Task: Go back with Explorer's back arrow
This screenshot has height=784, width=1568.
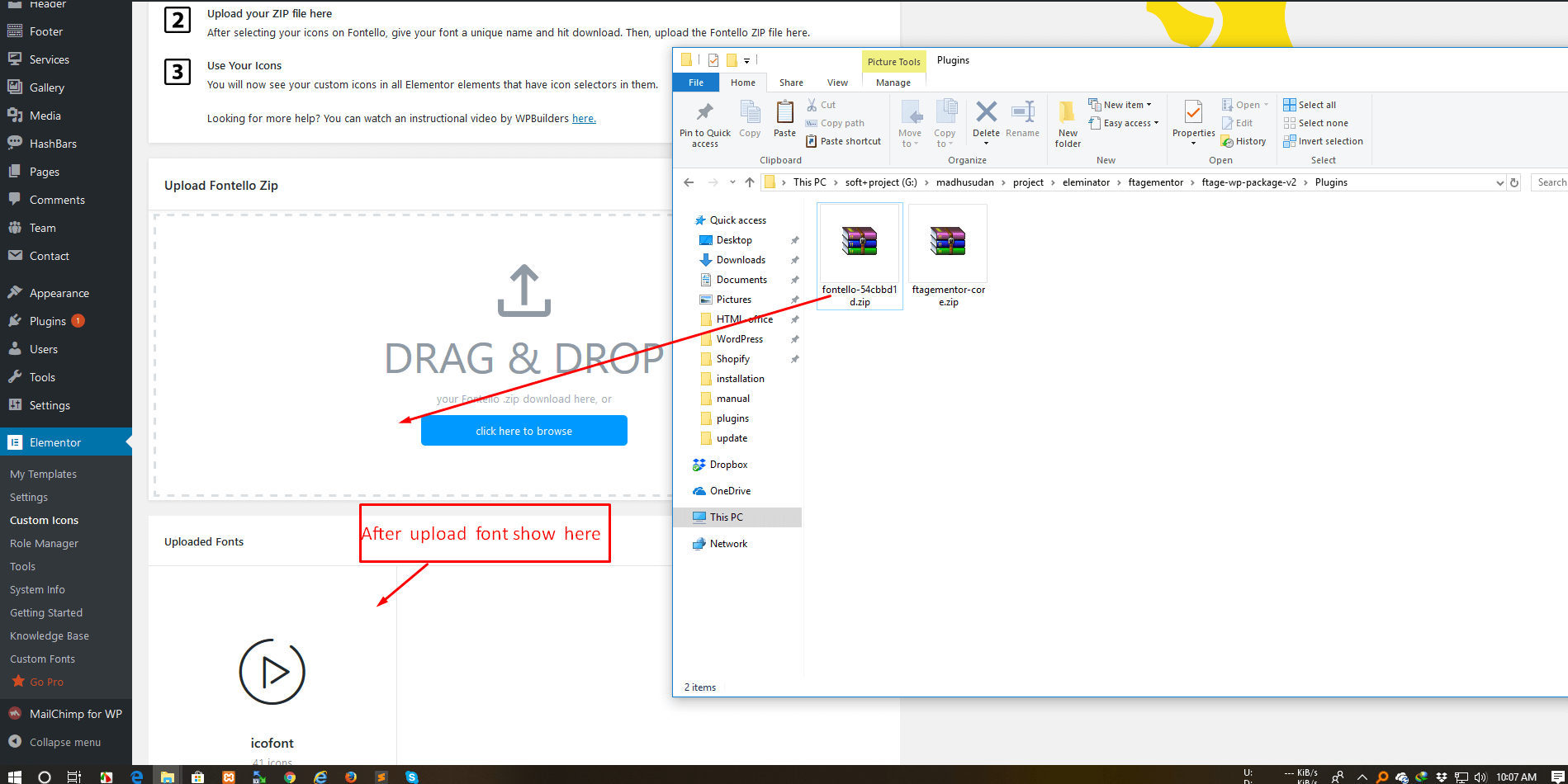Action: click(689, 182)
